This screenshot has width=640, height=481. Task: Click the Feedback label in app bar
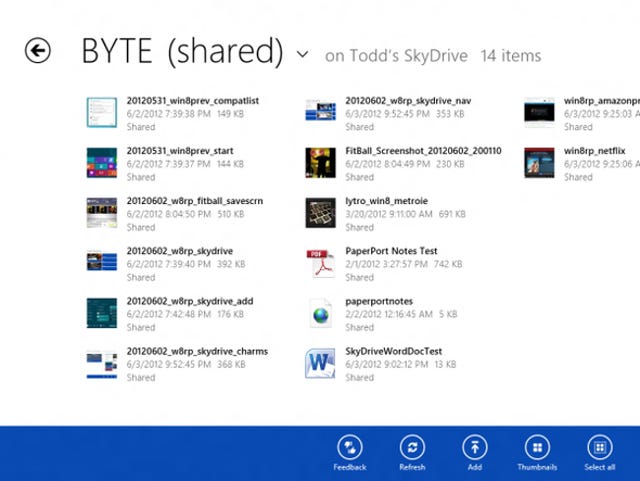coord(350,467)
